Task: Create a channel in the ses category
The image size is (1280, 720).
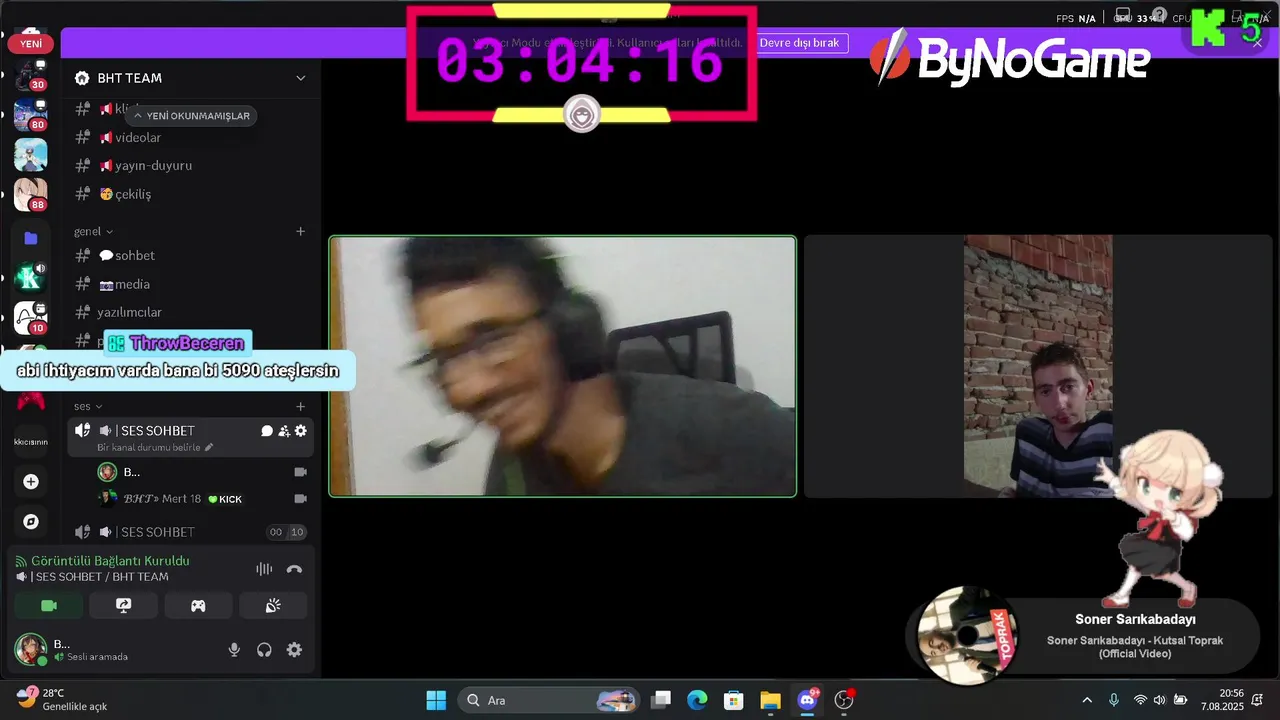Action: click(x=300, y=406)
